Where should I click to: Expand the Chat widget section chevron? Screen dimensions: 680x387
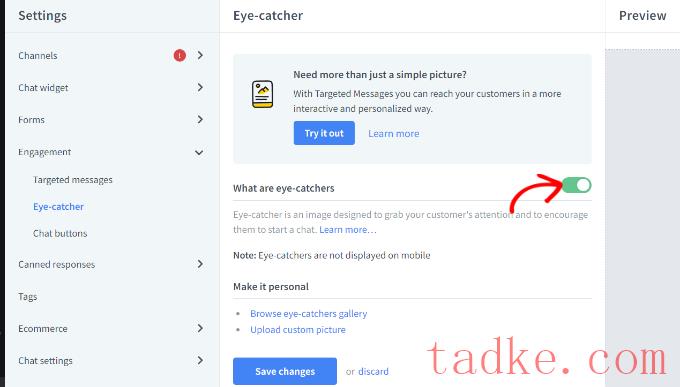coord(200,87)
